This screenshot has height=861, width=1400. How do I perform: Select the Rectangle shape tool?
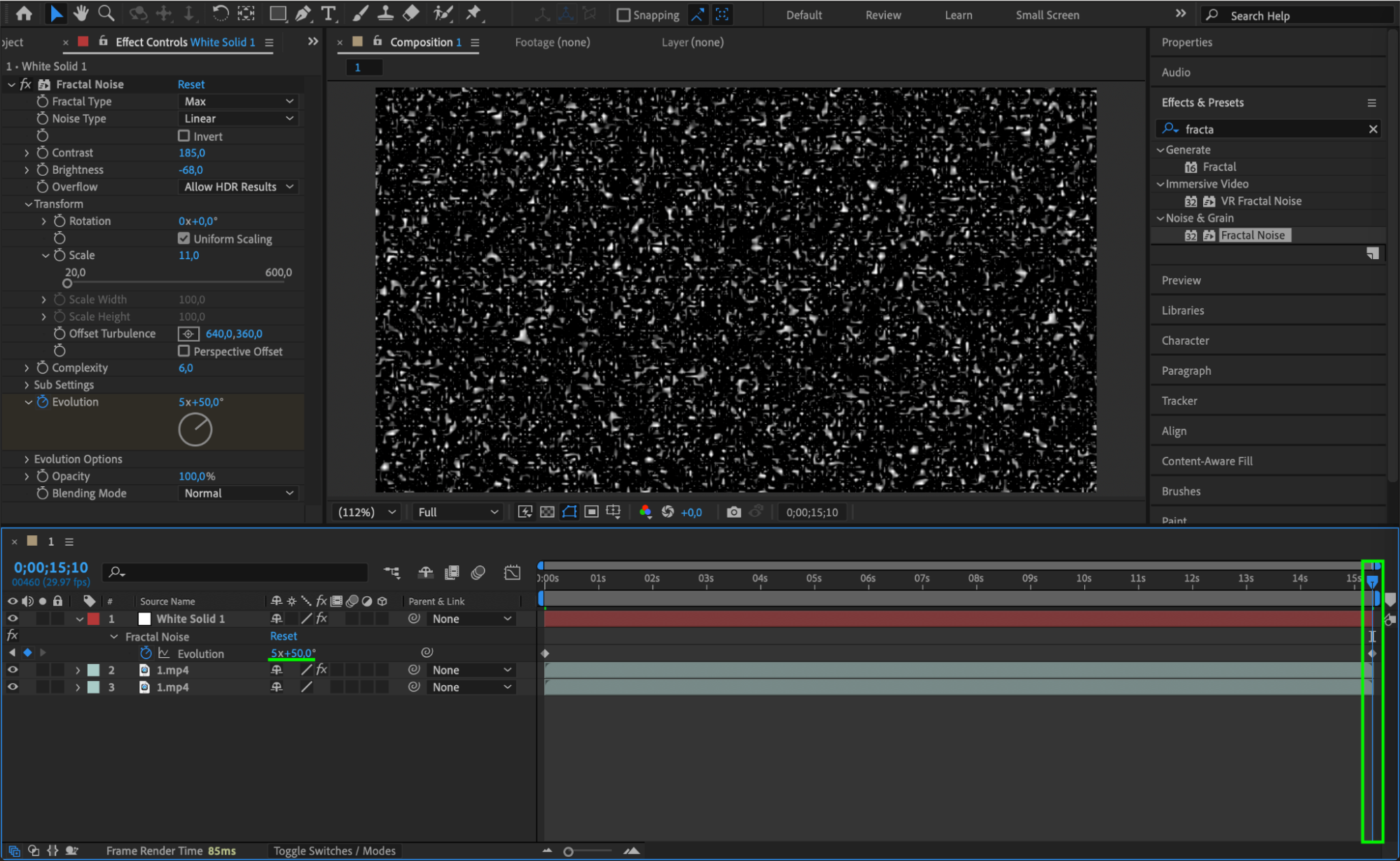pyautogui.click(x=277, y=13)
